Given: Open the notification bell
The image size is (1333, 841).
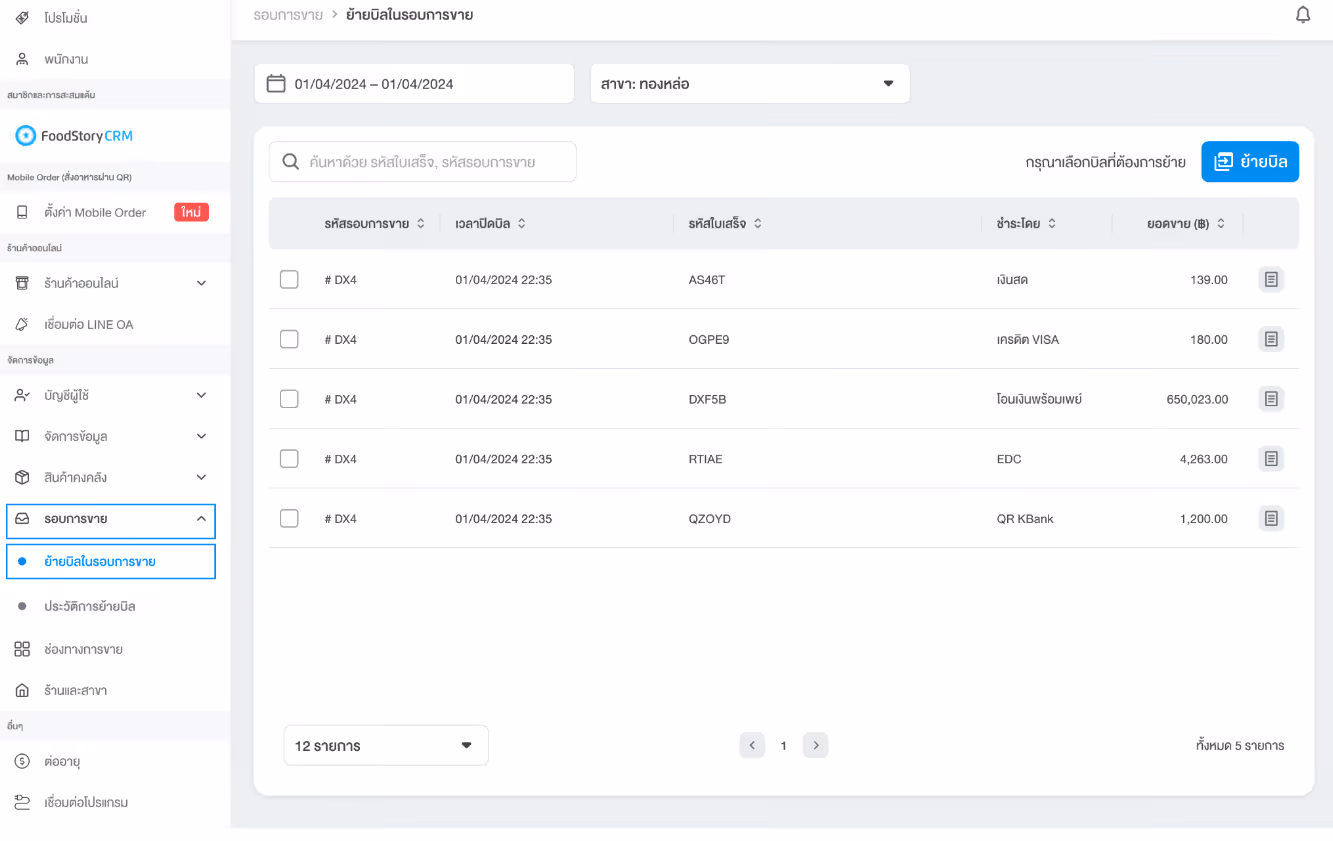Looking at the screenshot, I should click(x=1302, y=15).
